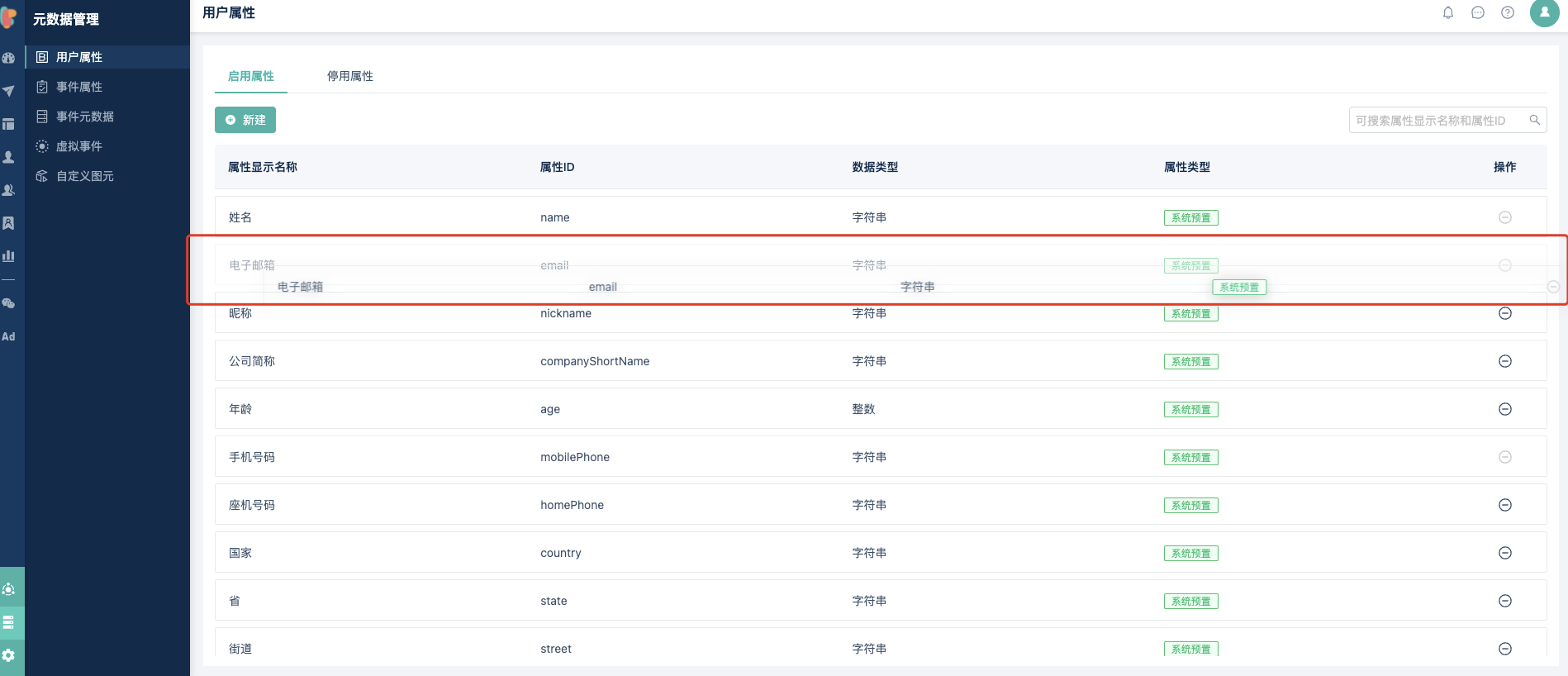
Task: Switch to the 停用属性 tab
Action: [x=349, y=76]
